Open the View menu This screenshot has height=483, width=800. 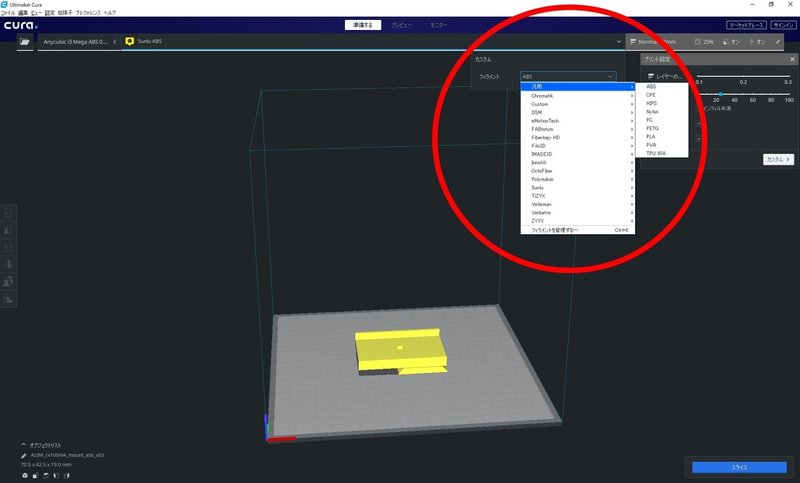(36, 13)
